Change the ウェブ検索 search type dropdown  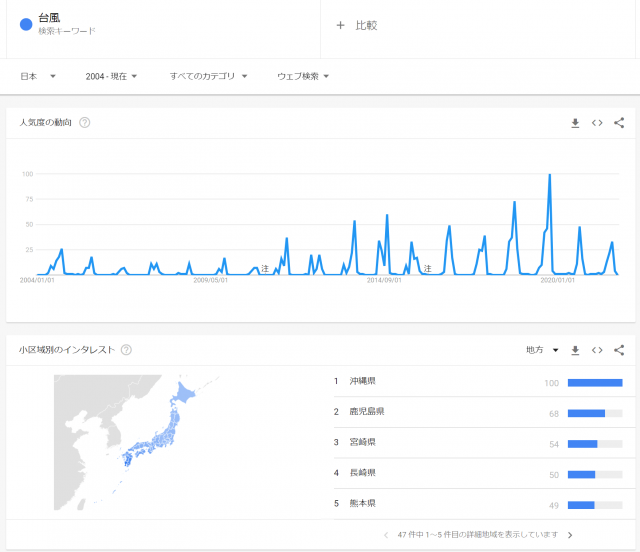coord(303,76)
